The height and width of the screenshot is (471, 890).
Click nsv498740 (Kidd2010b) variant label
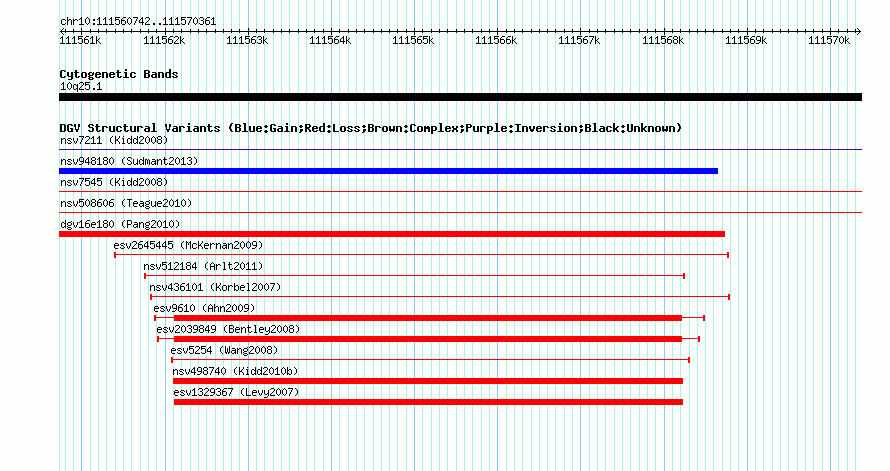tap(236, 371)
